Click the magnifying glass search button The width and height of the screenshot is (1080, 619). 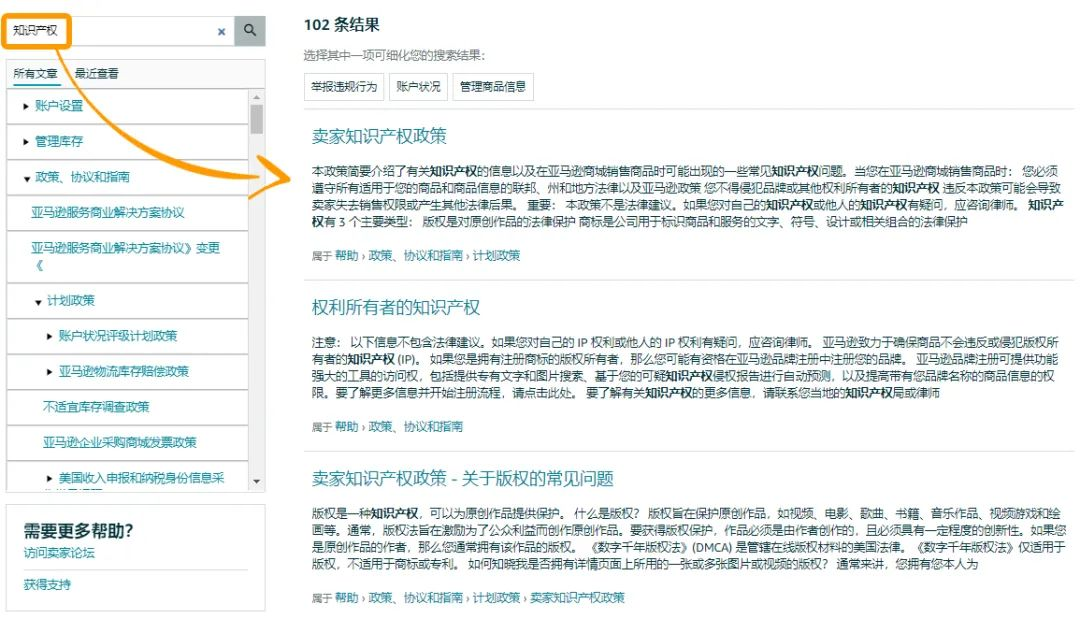[x=249, y=31]
